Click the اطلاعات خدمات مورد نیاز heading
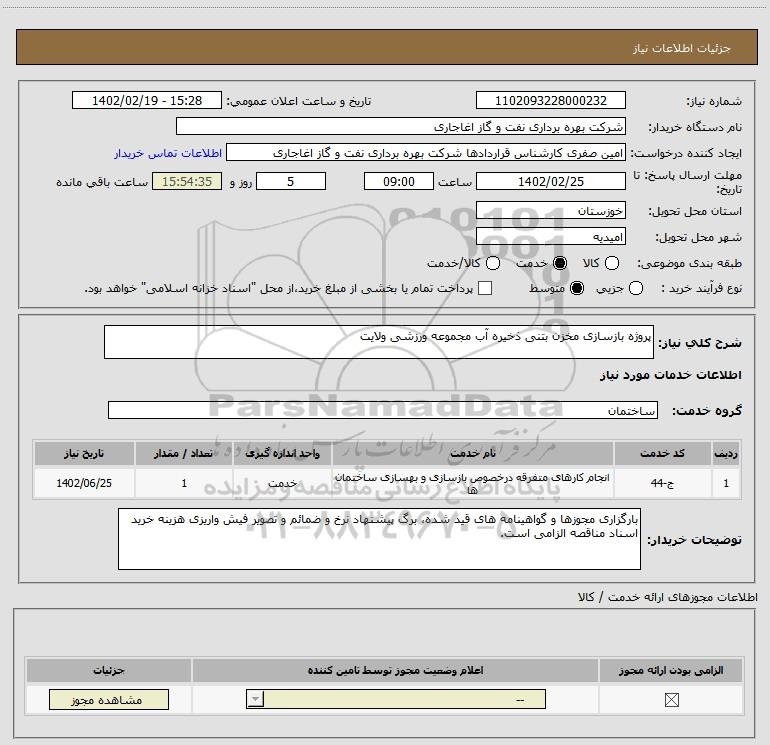Screen dimensions: 770x745 (x=670, y=375)
